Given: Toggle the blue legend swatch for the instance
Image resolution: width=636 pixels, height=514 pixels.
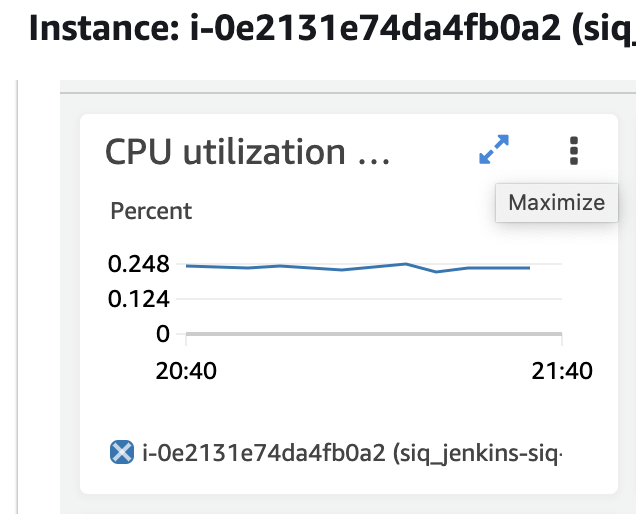Looking at the screenshot, I should [x=122, y=452].
